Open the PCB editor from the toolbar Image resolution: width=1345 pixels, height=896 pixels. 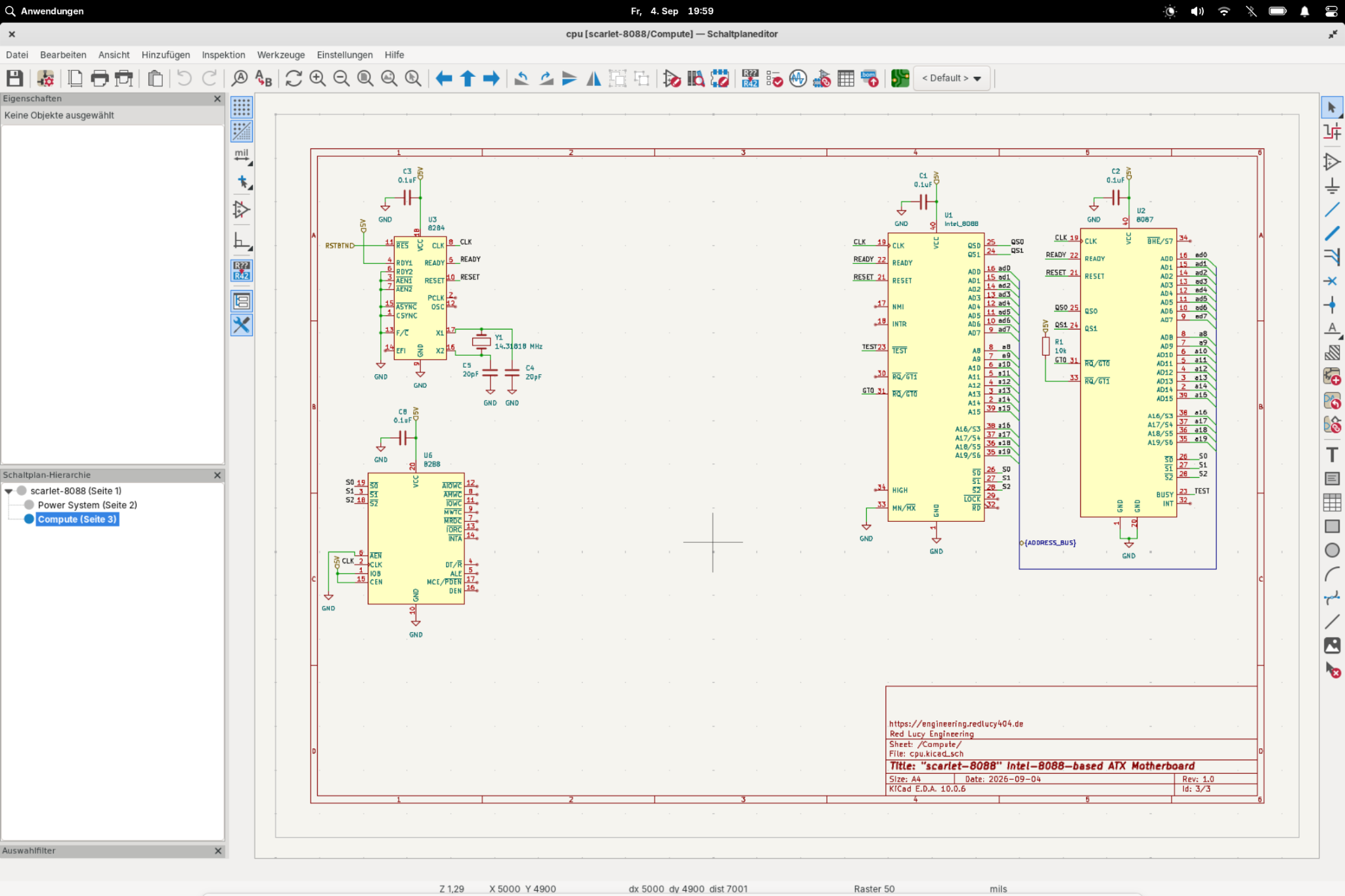[900, 78]
